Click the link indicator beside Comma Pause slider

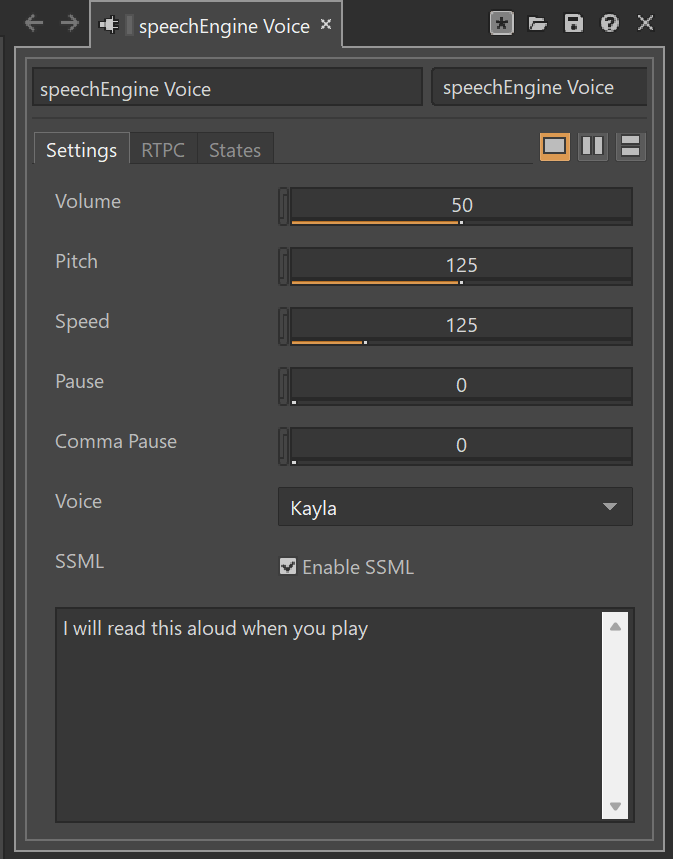click(283, 446)
